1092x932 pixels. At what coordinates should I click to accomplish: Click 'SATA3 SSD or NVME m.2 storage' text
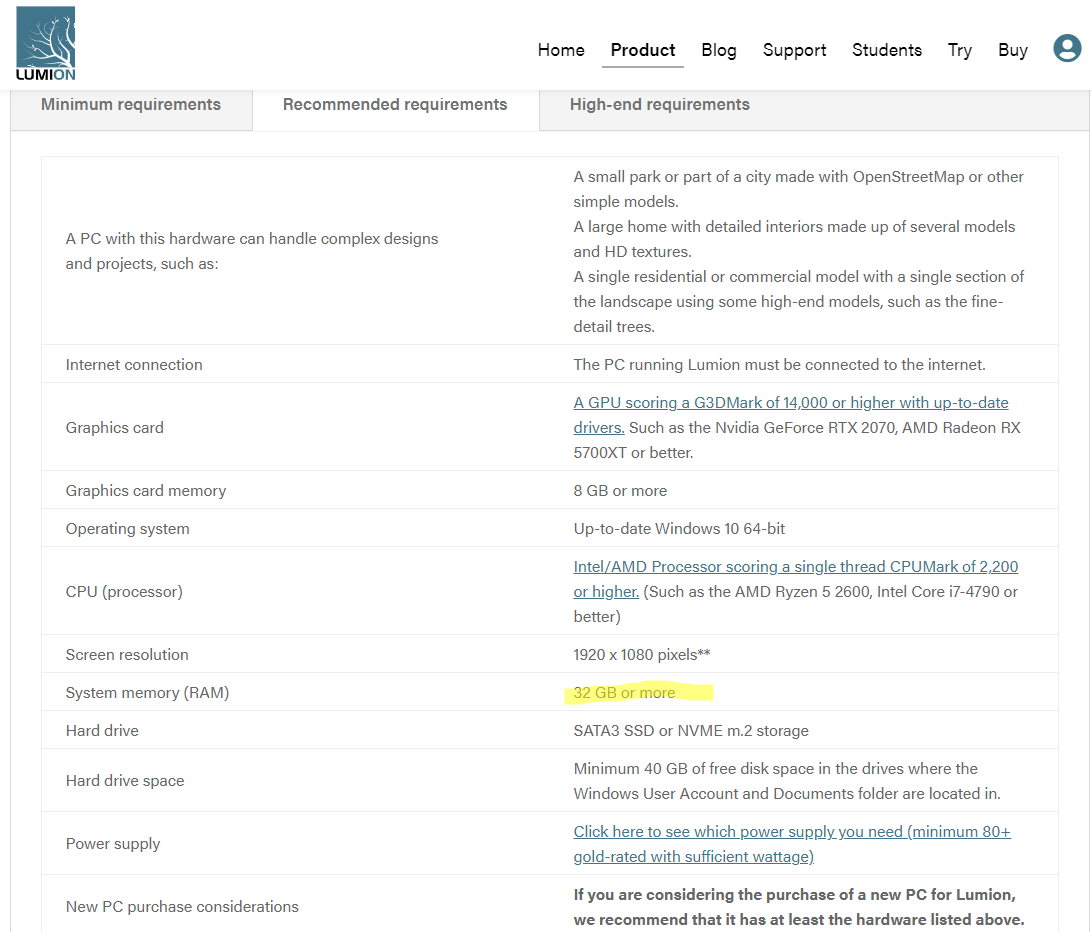691,731
